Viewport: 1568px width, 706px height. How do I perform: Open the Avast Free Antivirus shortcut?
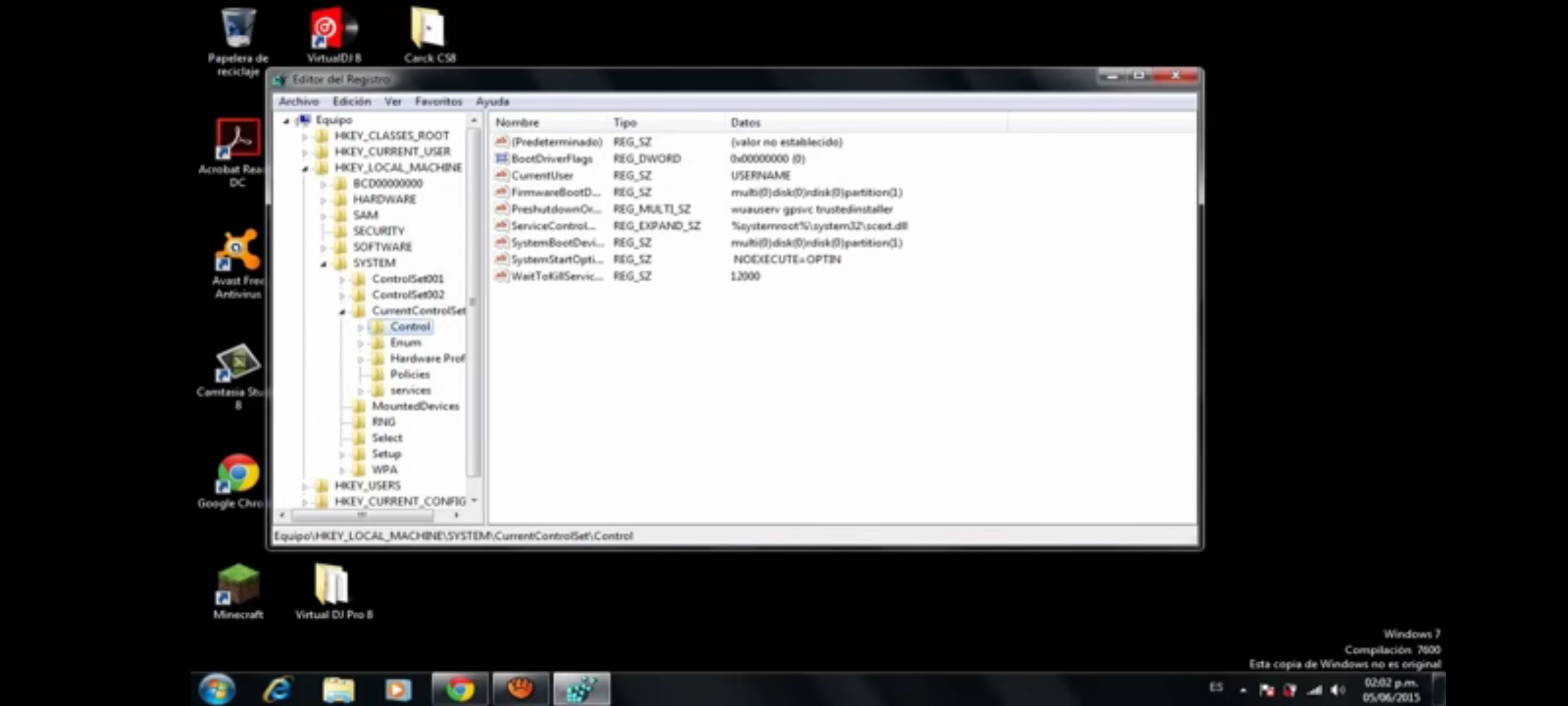coord(238,252)
